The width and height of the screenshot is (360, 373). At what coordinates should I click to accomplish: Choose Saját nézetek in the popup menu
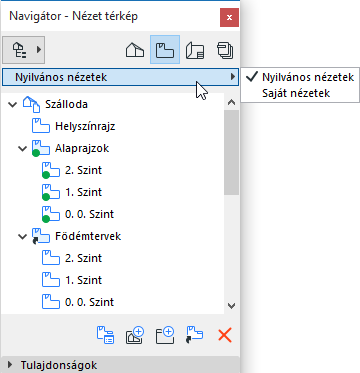(296, 93)
